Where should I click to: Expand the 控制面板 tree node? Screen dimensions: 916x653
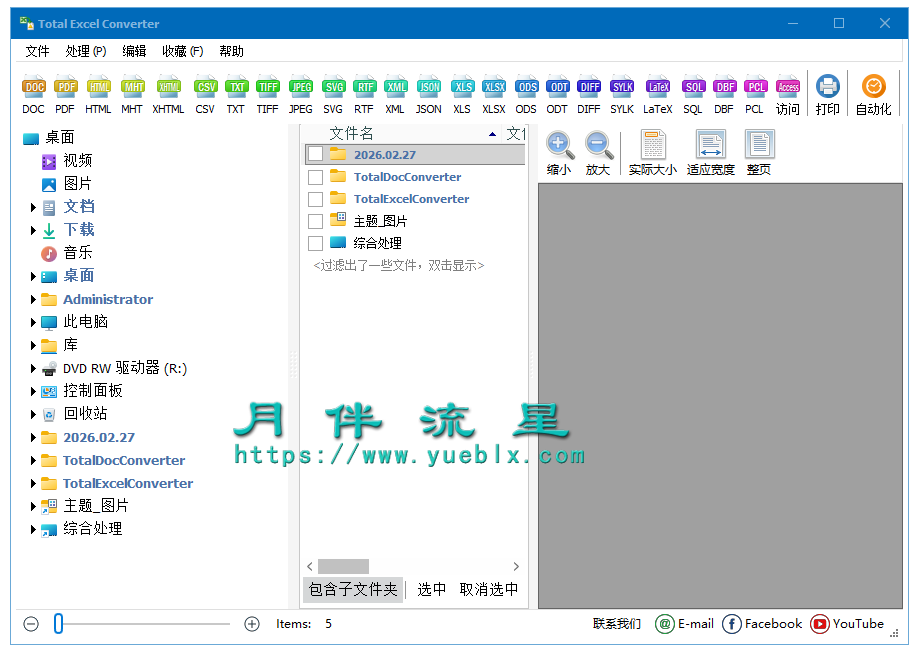click(x=33, y=391)
